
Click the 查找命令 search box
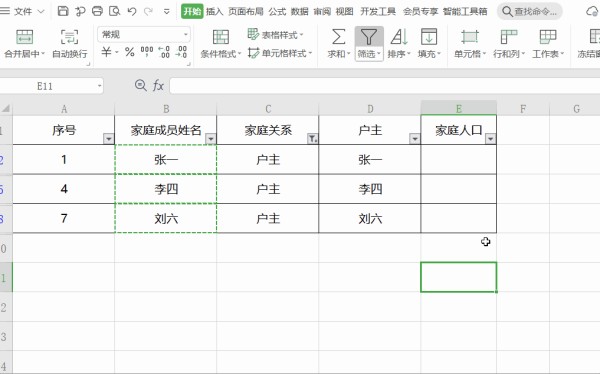click(x=530, y=11)
